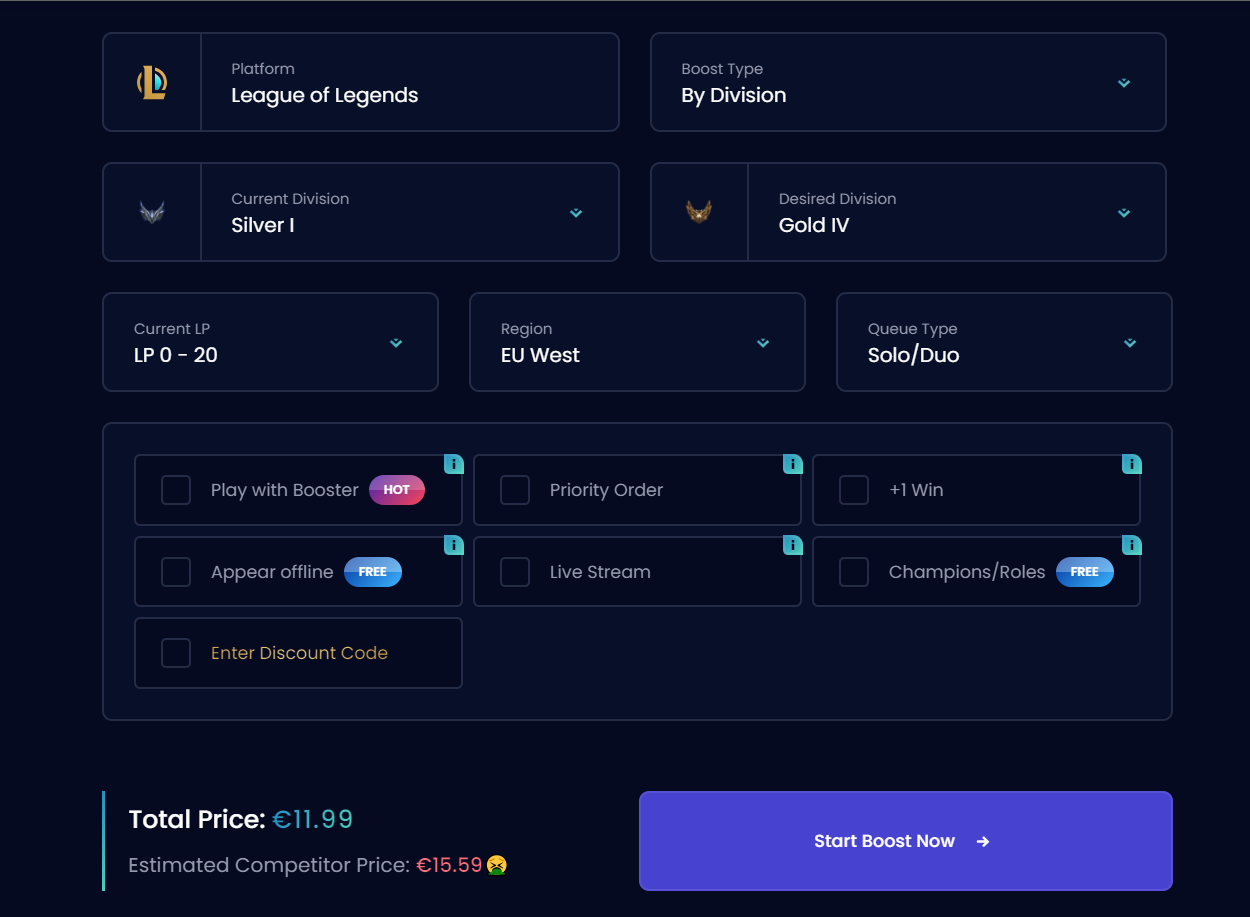The height and width of the screenshot is (917, 1250).
Task: Click the Gold IV rank emblem icon
Action: 699,212
